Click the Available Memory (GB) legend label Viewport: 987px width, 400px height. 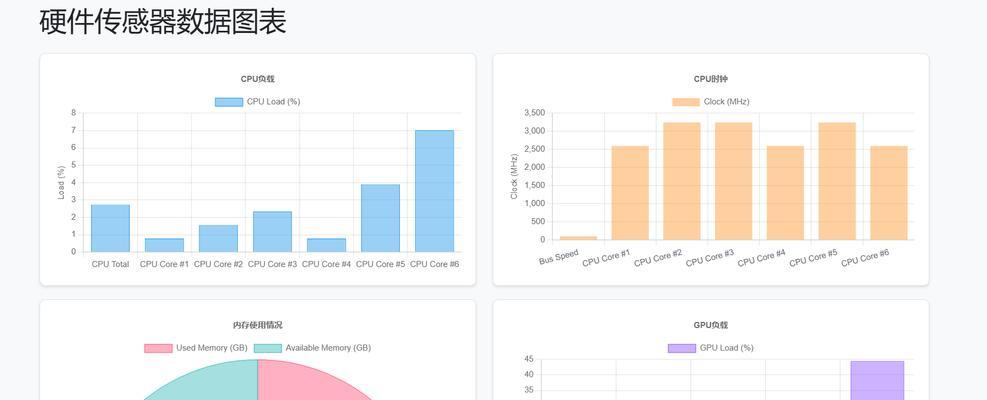328,348
